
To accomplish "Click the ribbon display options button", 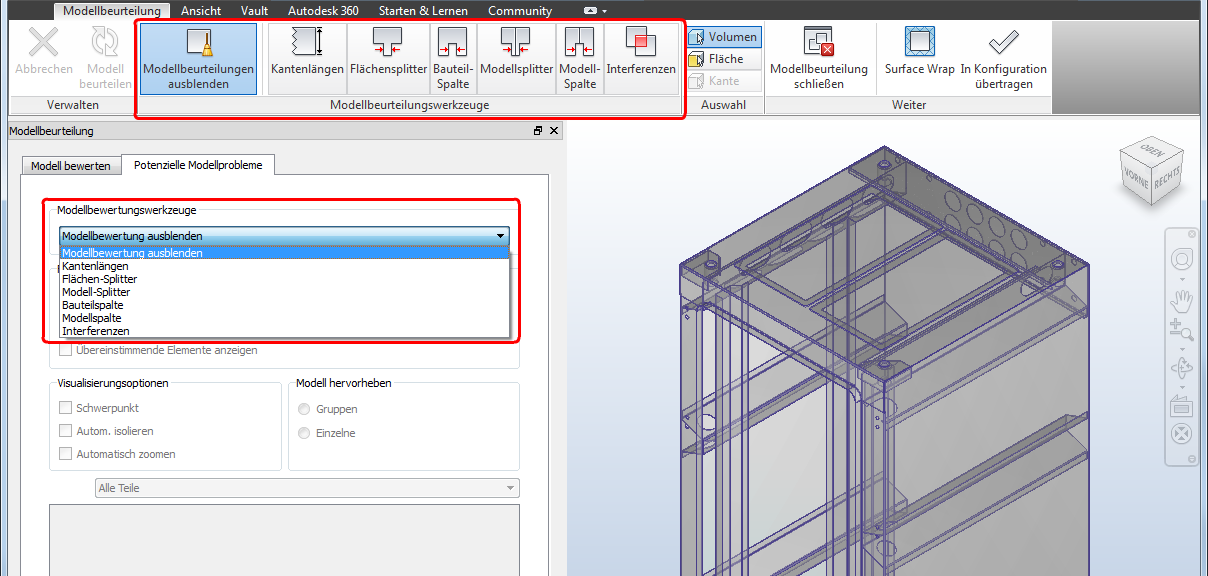I will (x=590, y=11).
